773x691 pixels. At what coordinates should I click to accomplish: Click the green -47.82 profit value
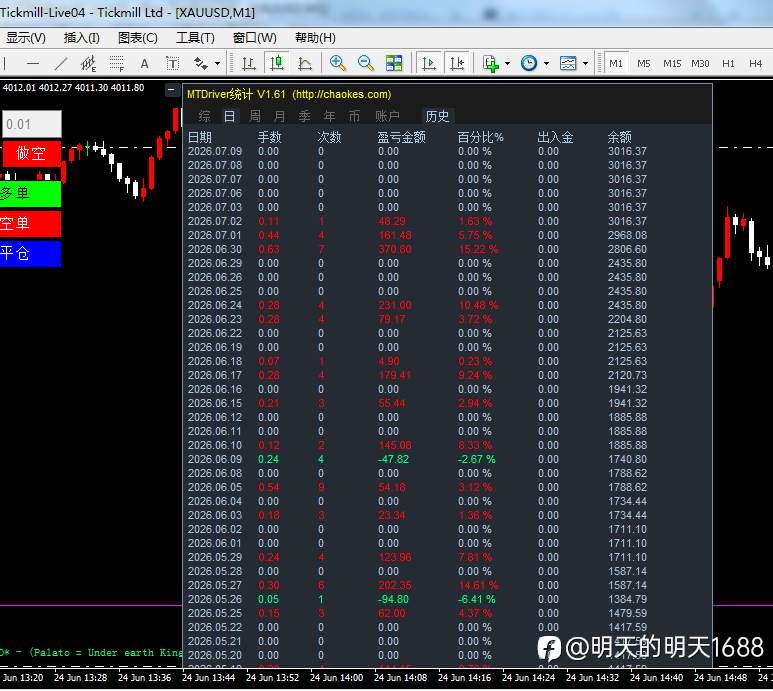click(x=393, y=459)
